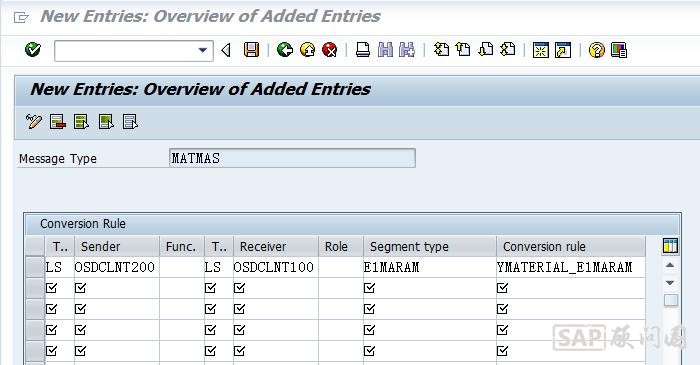
Task: Print using the printer icon
Action: tap(363, 50)
